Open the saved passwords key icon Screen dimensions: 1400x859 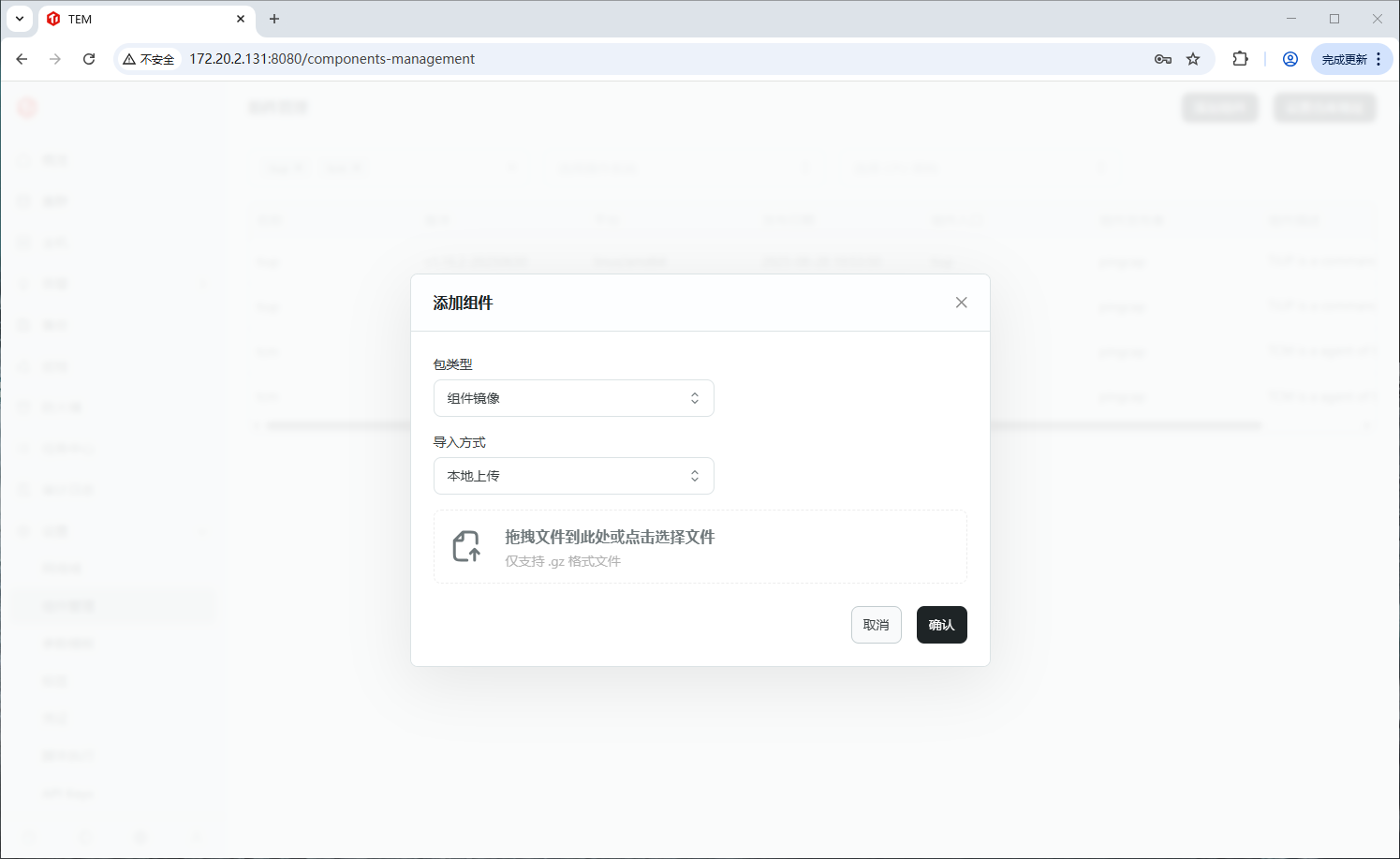[x=1163, y=59]
